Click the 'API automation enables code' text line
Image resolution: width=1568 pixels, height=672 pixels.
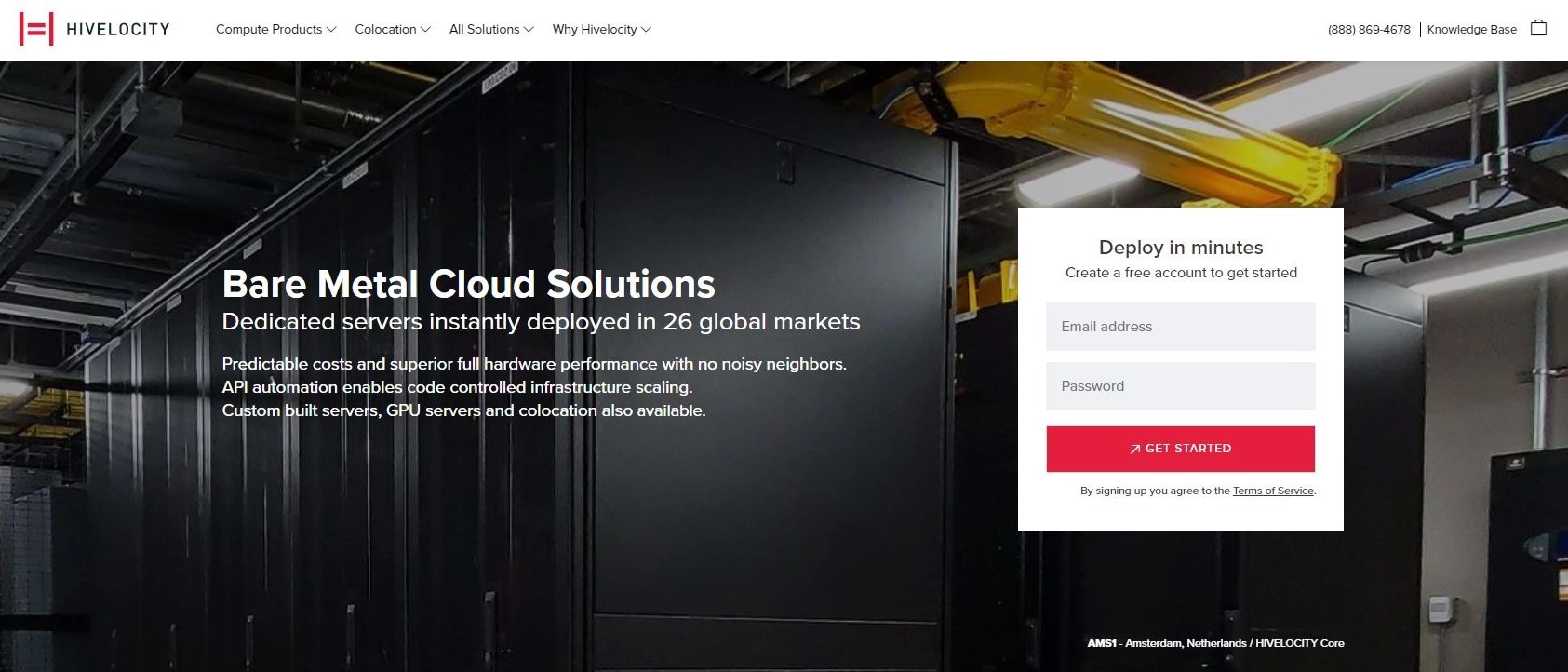(457, 387)
